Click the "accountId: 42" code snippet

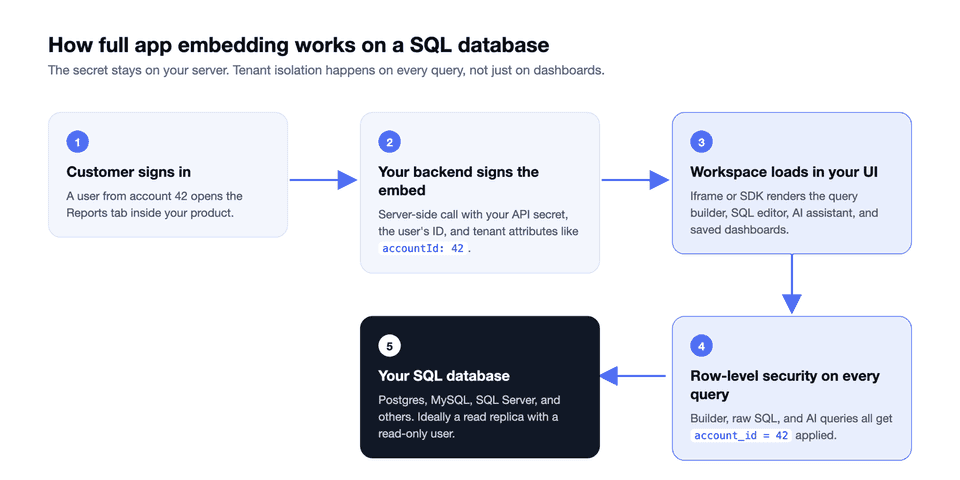pos(423,249)
